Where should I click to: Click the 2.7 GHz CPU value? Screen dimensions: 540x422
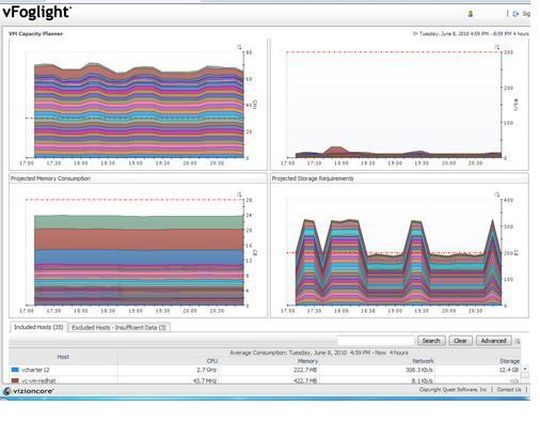point(207,370)
